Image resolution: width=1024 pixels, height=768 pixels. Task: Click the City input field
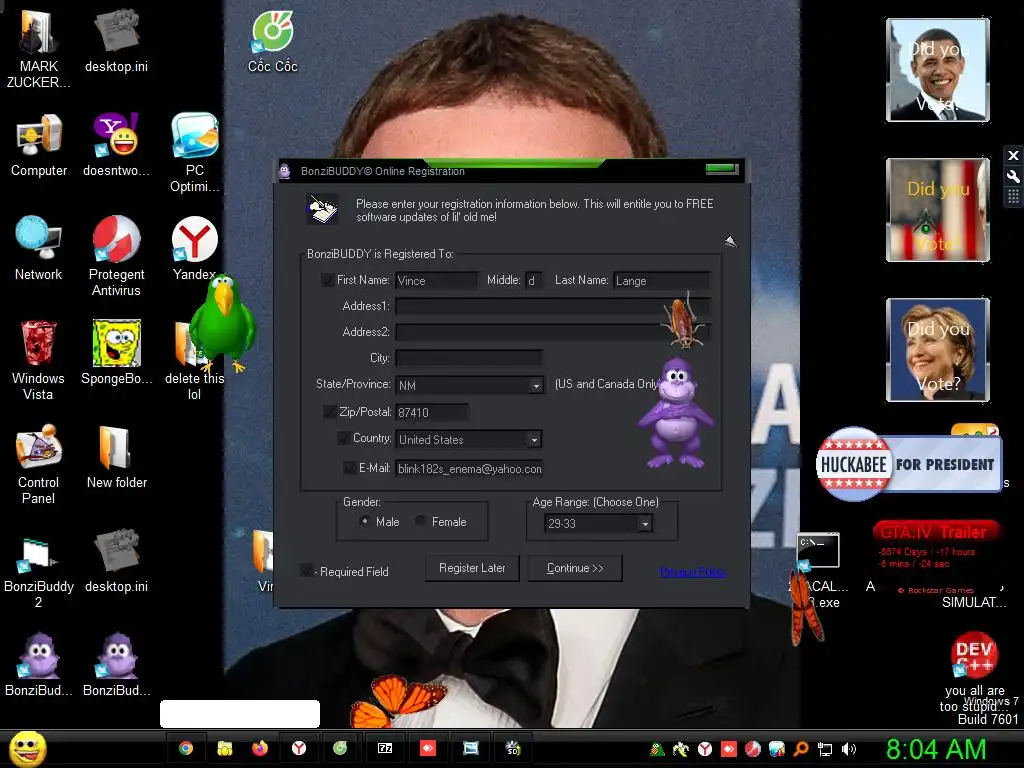[x=468, y=358]
